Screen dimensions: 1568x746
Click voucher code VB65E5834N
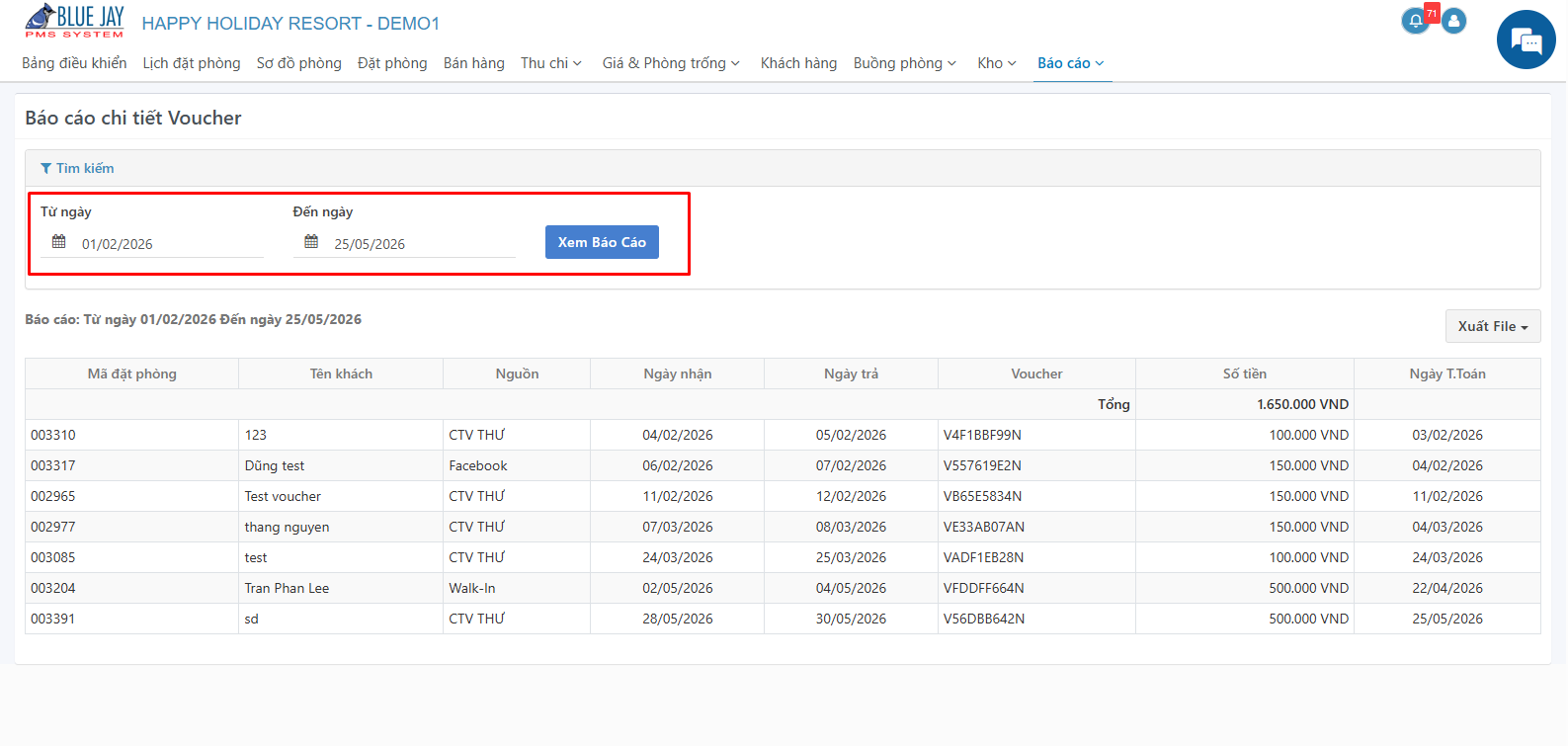point(983,496)
